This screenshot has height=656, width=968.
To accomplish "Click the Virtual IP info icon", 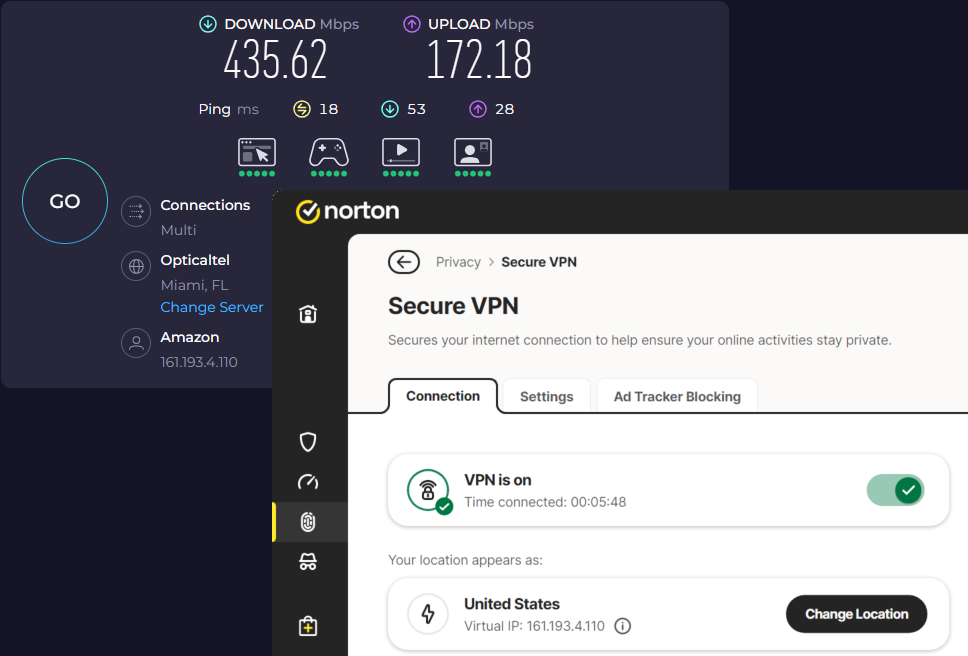I will (623, 626).
